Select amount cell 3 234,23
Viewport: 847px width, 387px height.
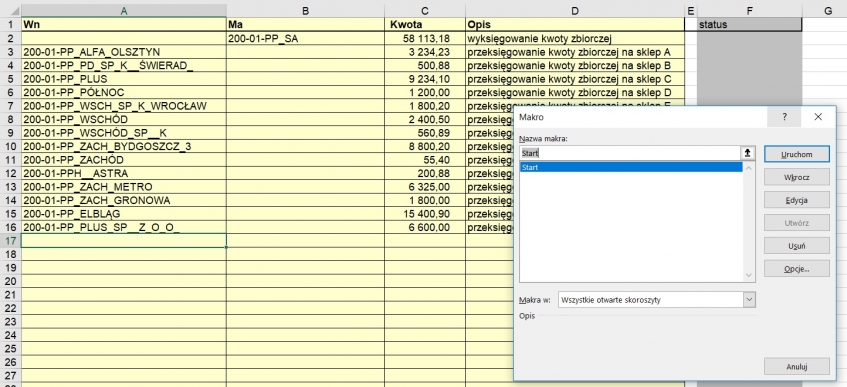tap(425, 52)
